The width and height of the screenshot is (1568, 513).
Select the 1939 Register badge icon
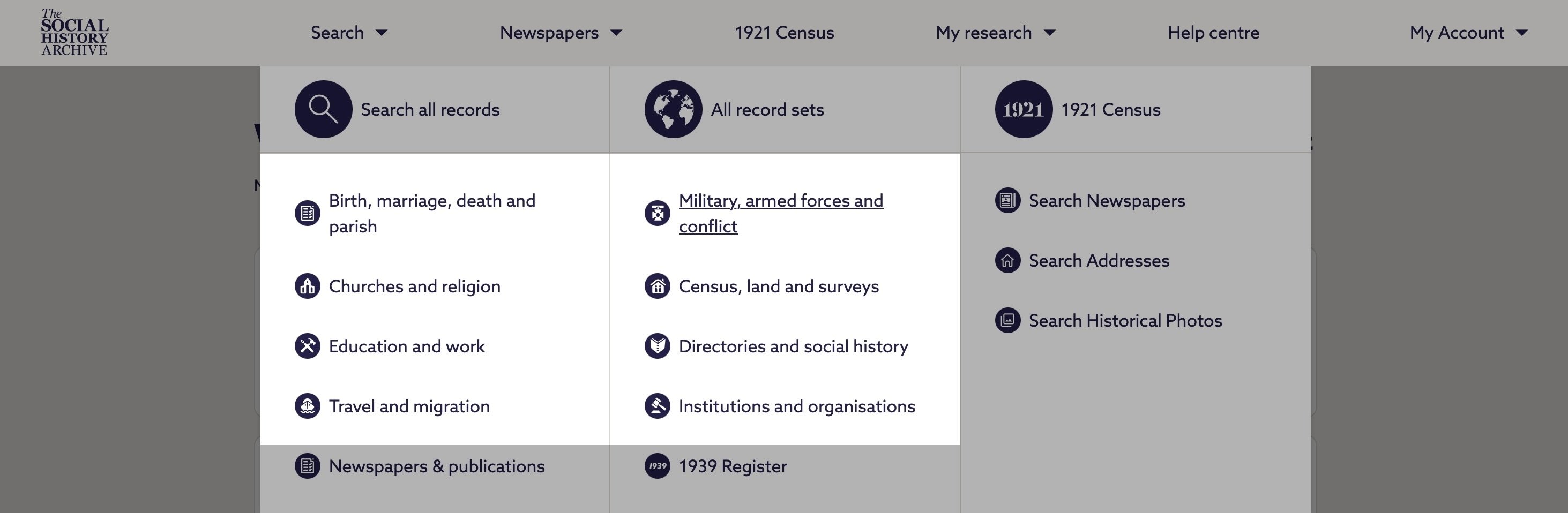pyautogui.click(x=657, y=465)
